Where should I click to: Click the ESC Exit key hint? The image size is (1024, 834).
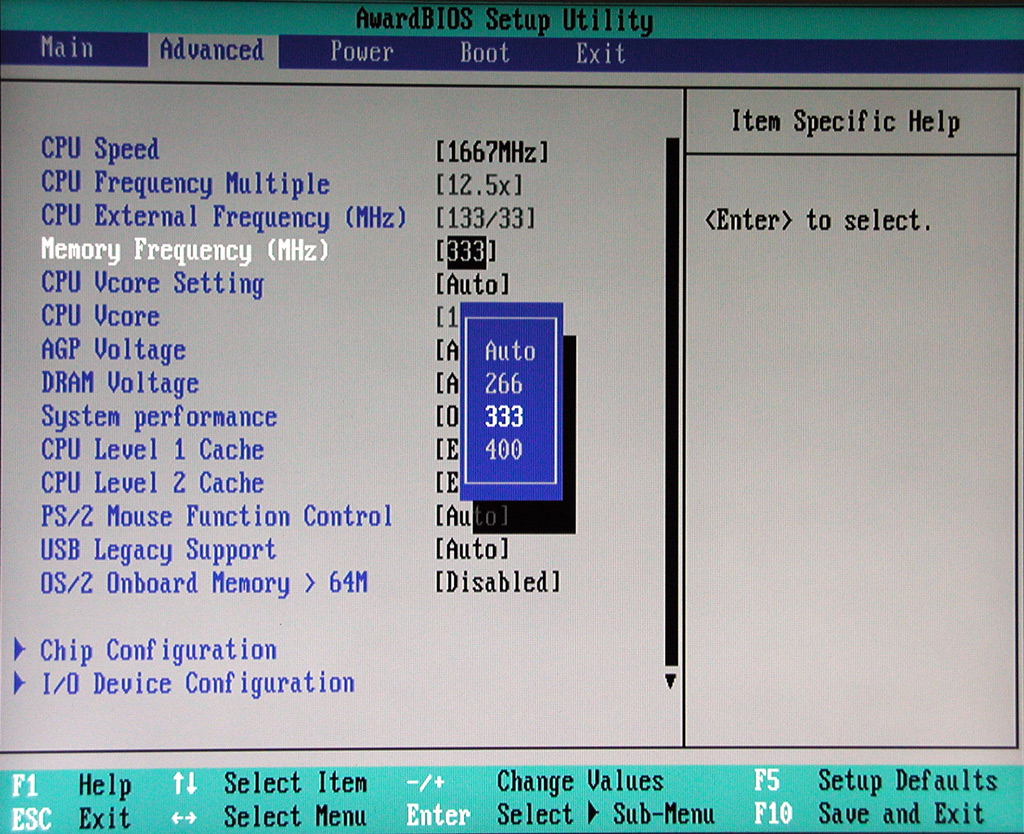point(71,818)
